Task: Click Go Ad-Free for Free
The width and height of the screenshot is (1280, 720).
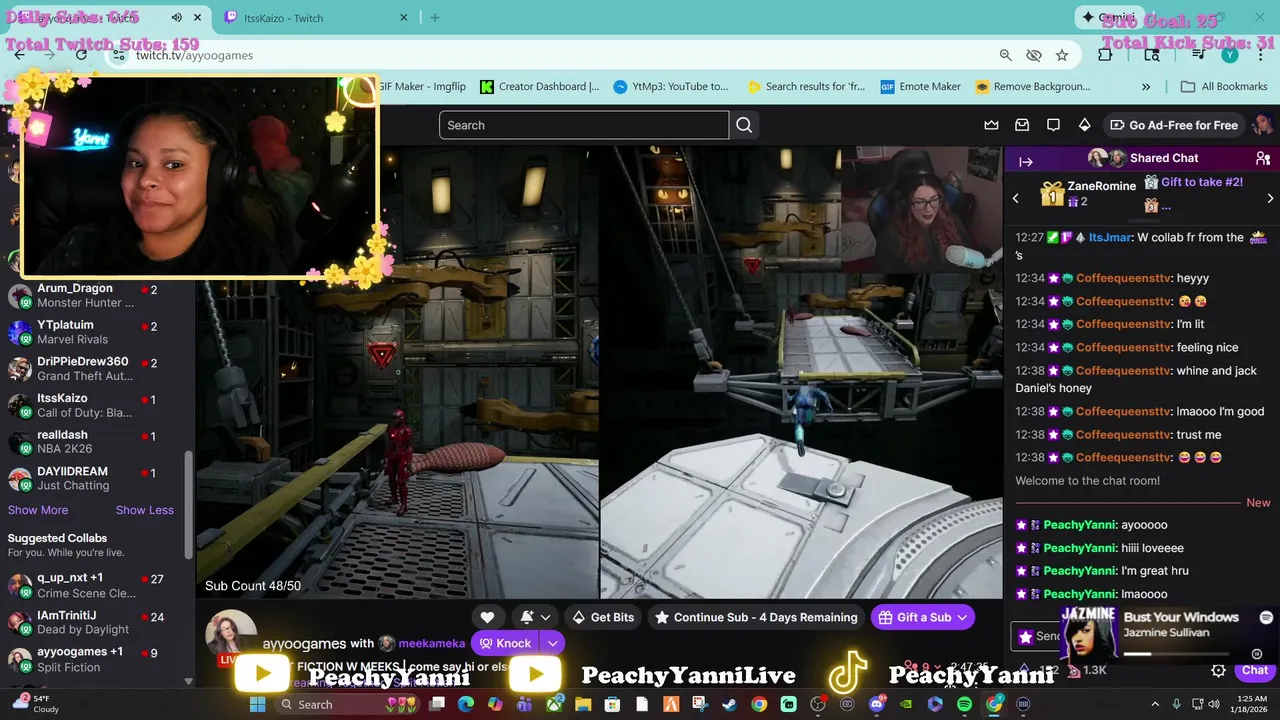Action: (x=1173, y=125)
